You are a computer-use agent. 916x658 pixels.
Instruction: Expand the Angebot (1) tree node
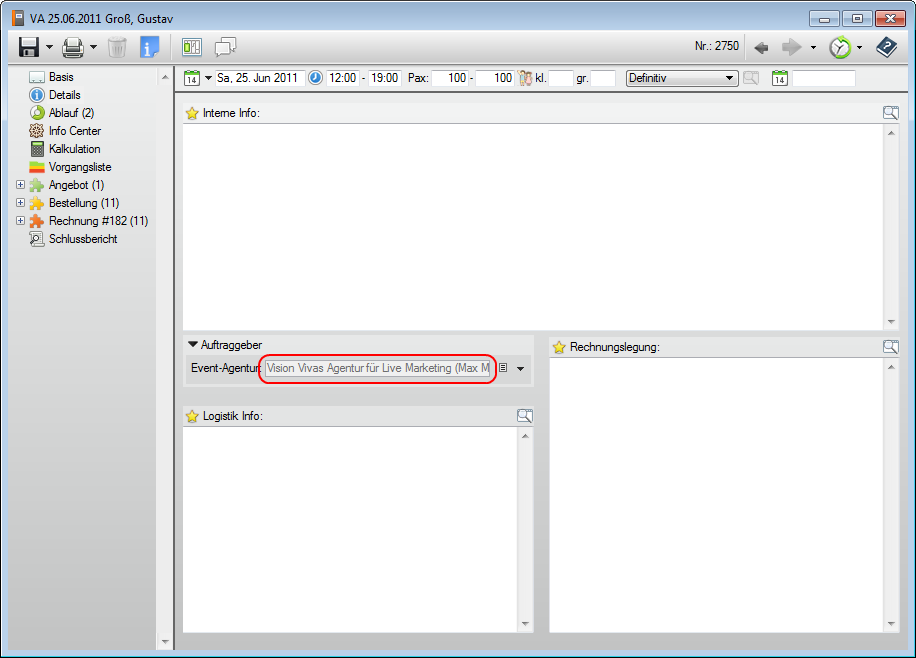point(21,185)
